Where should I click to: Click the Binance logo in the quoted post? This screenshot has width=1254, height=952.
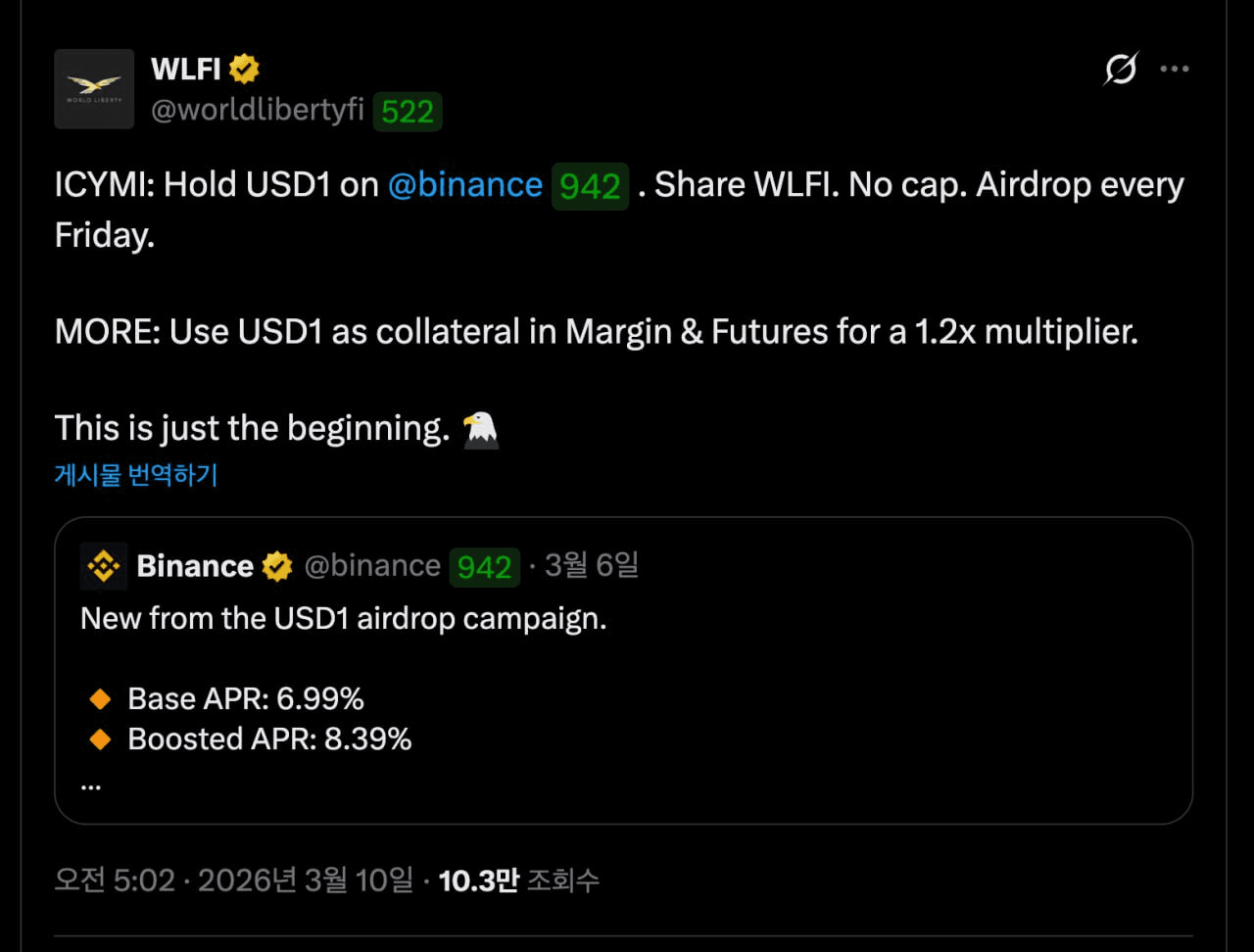tap(103, 566)
